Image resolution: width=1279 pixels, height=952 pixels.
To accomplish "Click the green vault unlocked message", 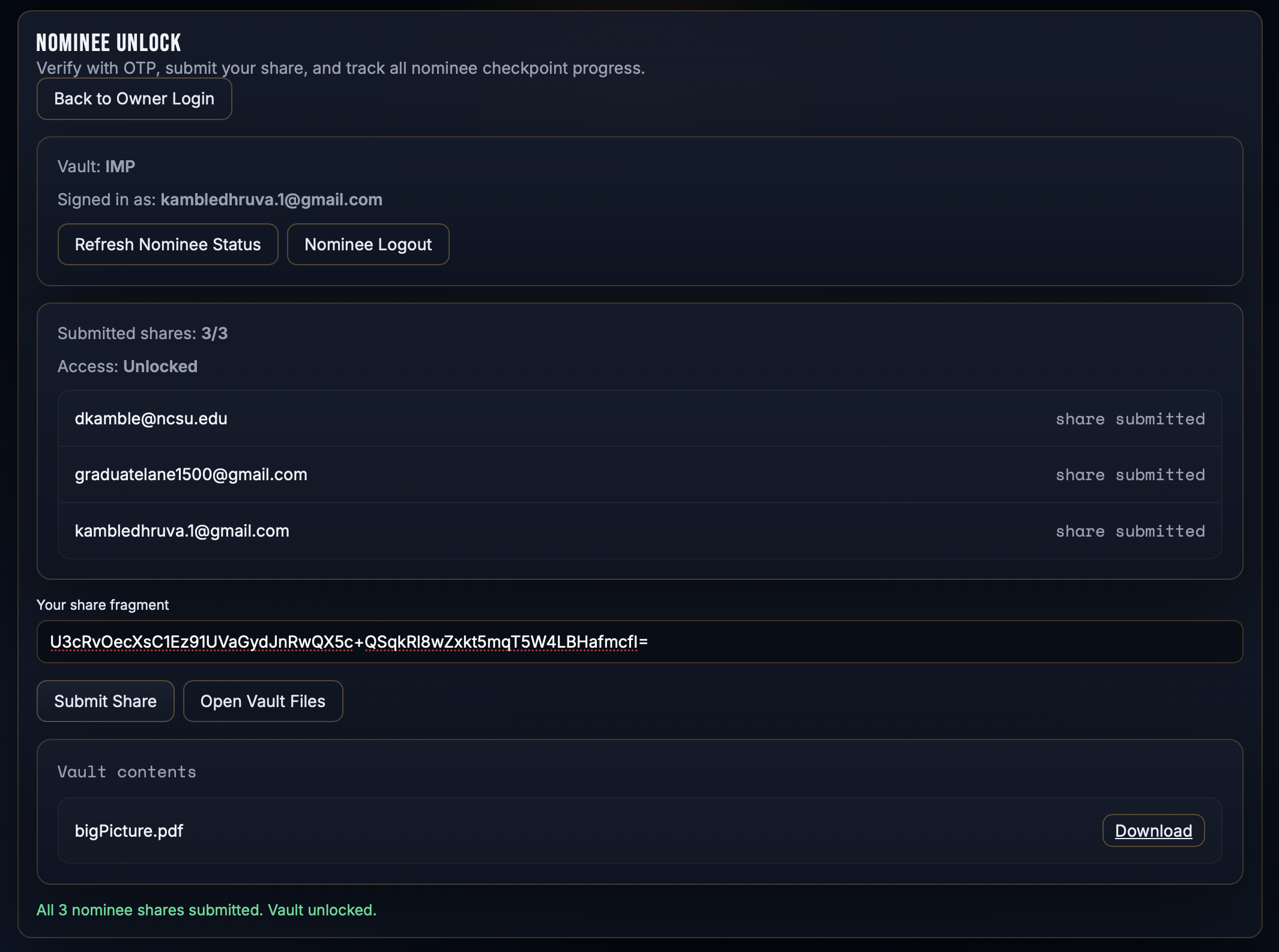I will pyautogui.click(x=206, y=910).
